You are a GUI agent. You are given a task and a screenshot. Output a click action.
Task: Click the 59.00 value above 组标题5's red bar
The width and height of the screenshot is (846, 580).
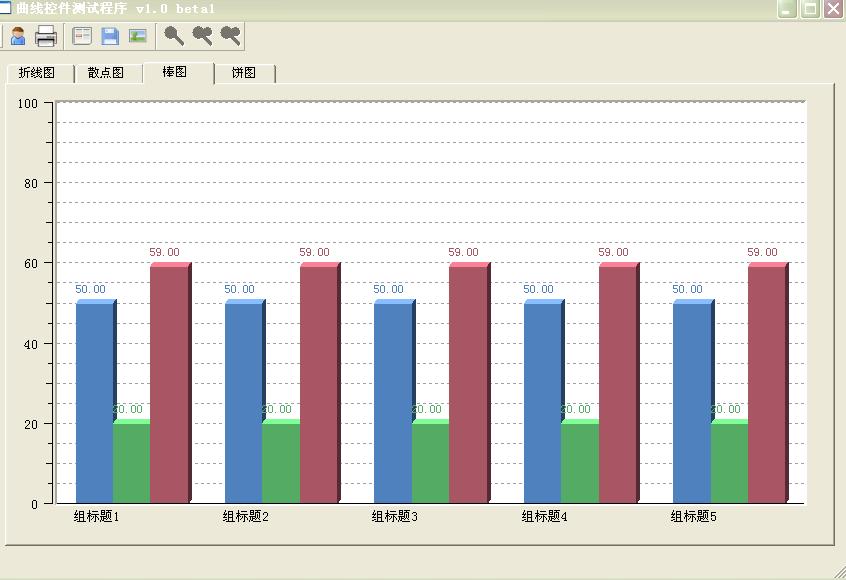click(762, 252)
